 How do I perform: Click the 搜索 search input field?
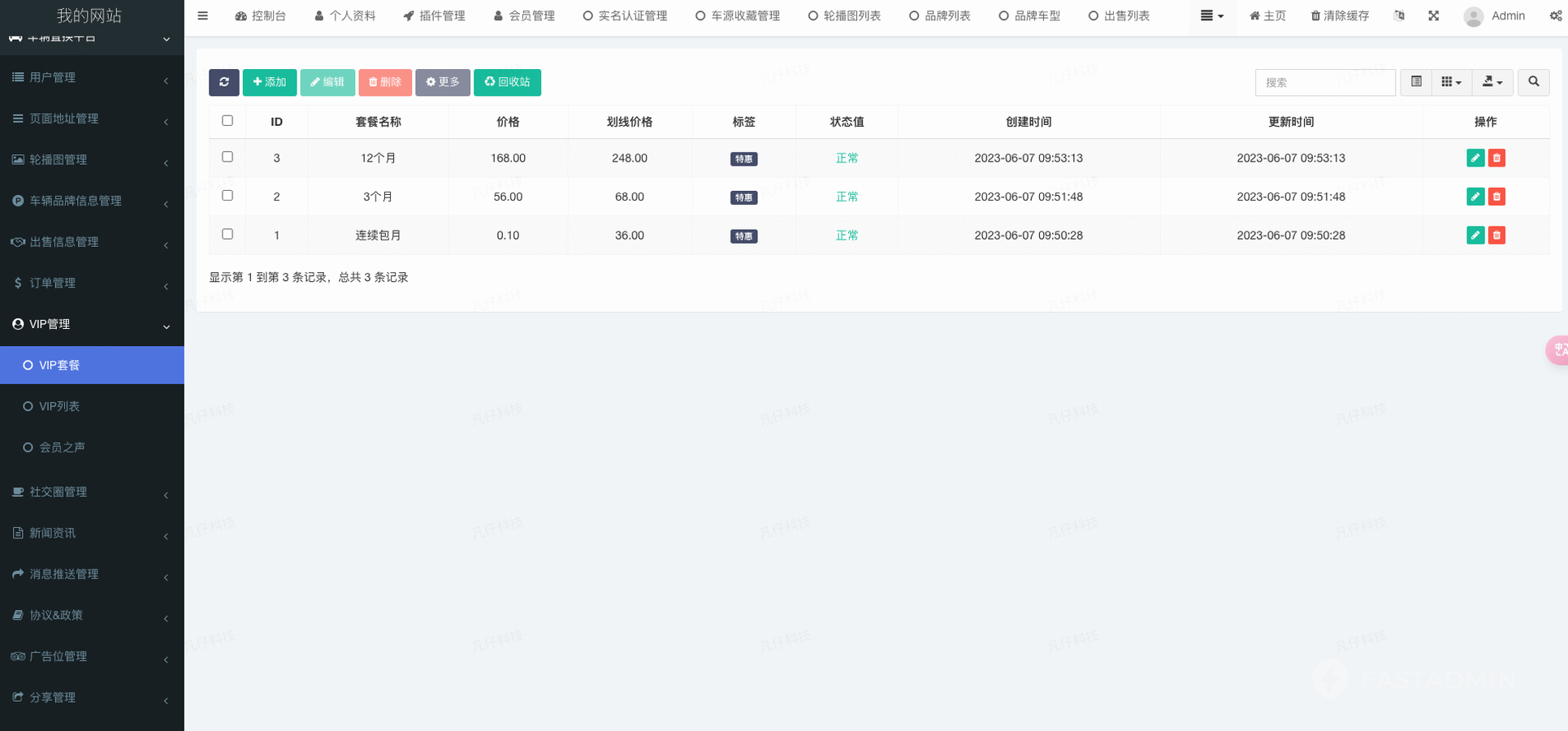[1324, 82]
